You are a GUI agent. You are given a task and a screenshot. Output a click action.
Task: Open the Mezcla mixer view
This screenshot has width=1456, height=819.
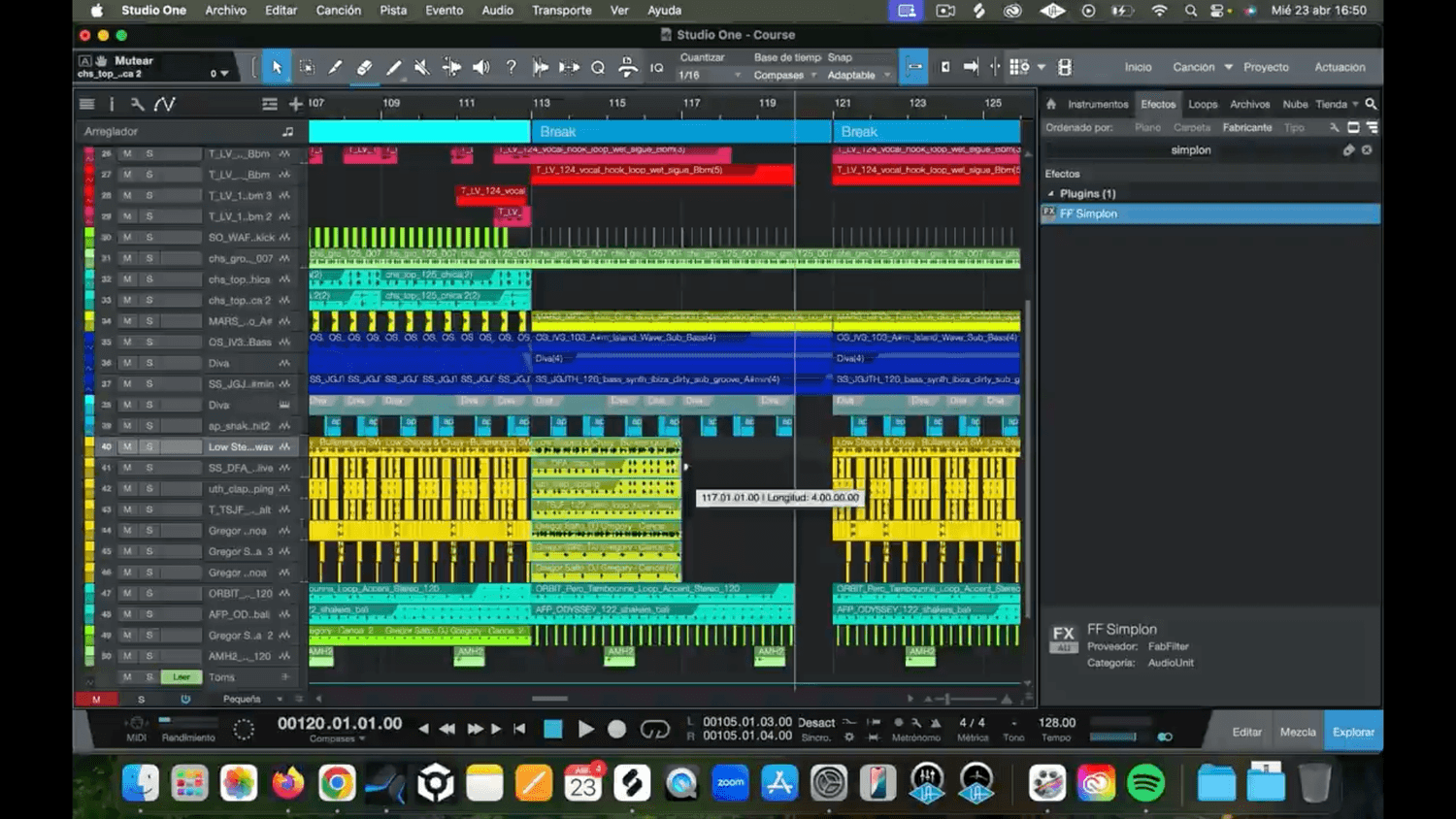coord(1297,732)
